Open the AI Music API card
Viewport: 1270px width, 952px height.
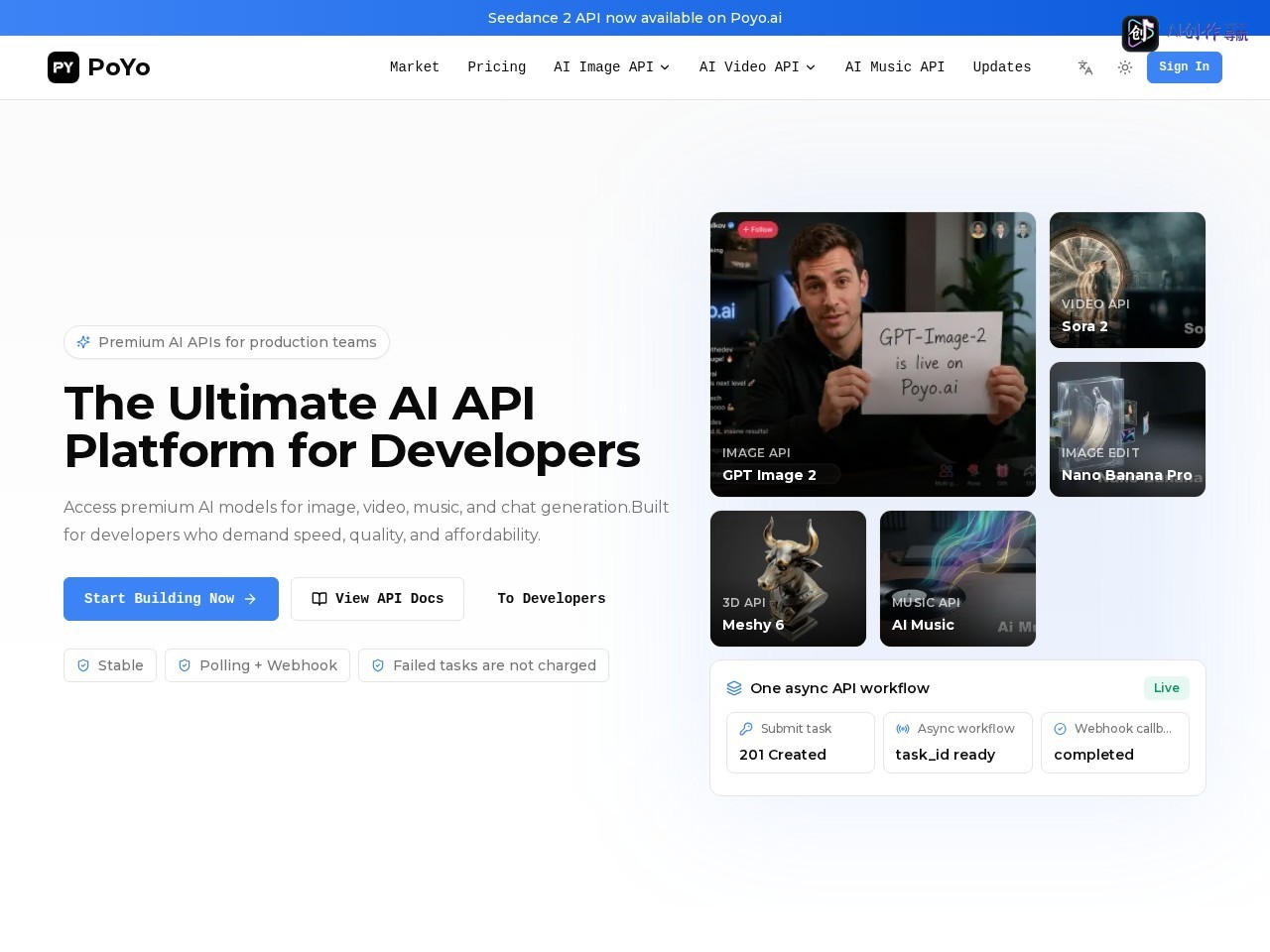(957, 578)
